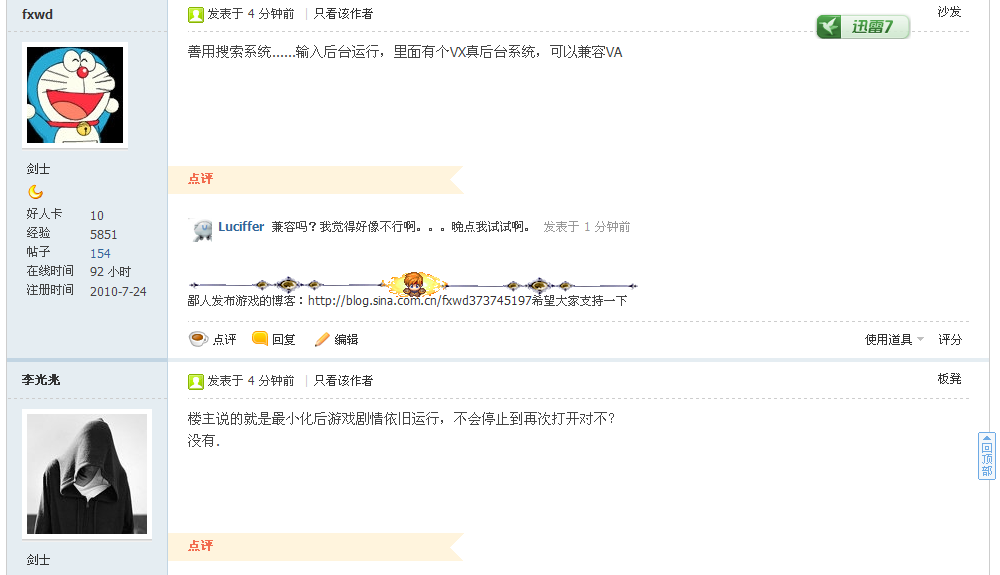Click the yellow speech bubble 回复 icon
This screenshot has height=575, width=1000.
pyautogui.click(x=260, y=338)
